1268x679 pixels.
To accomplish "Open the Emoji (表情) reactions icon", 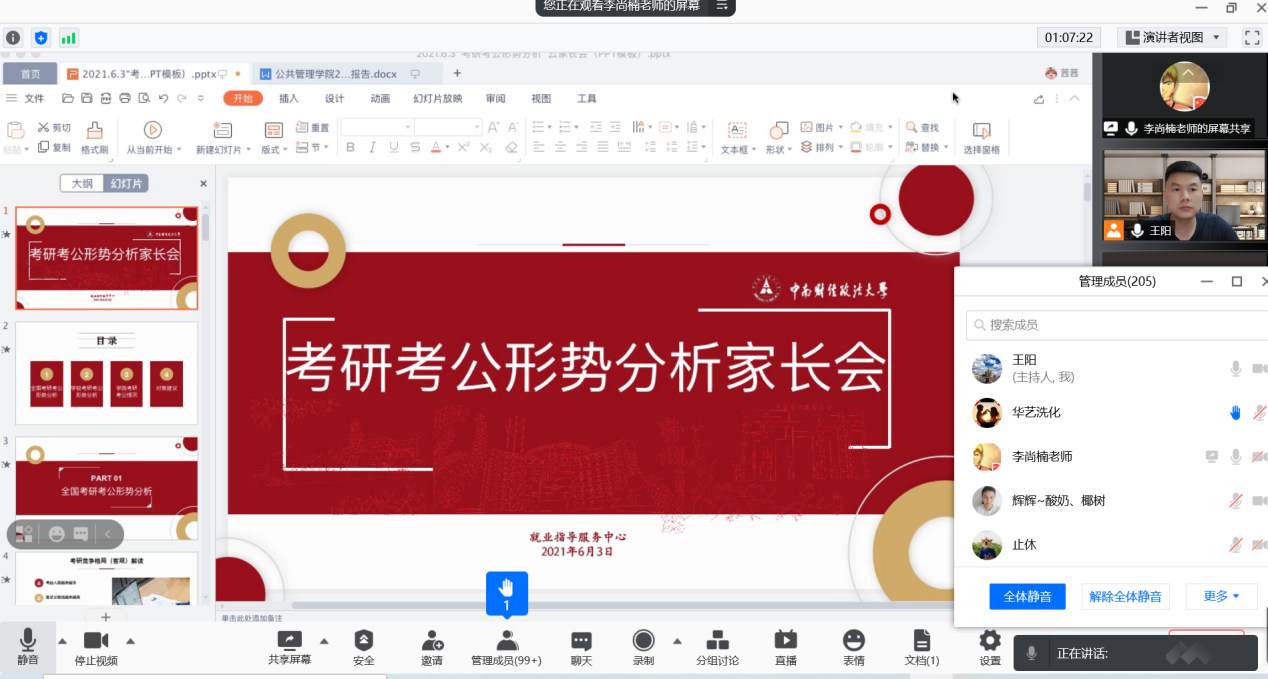I will click(x=853, y=641).
